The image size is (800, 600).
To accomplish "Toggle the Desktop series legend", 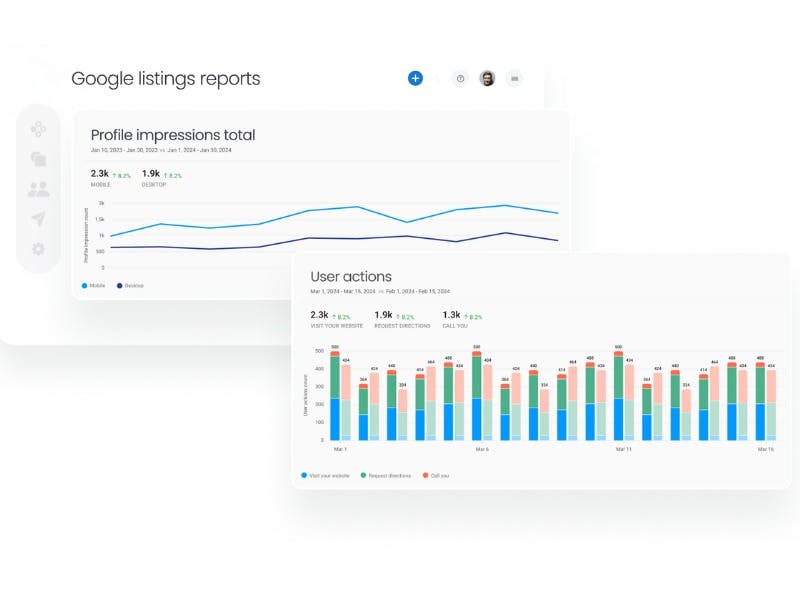I will coord(131,285).
